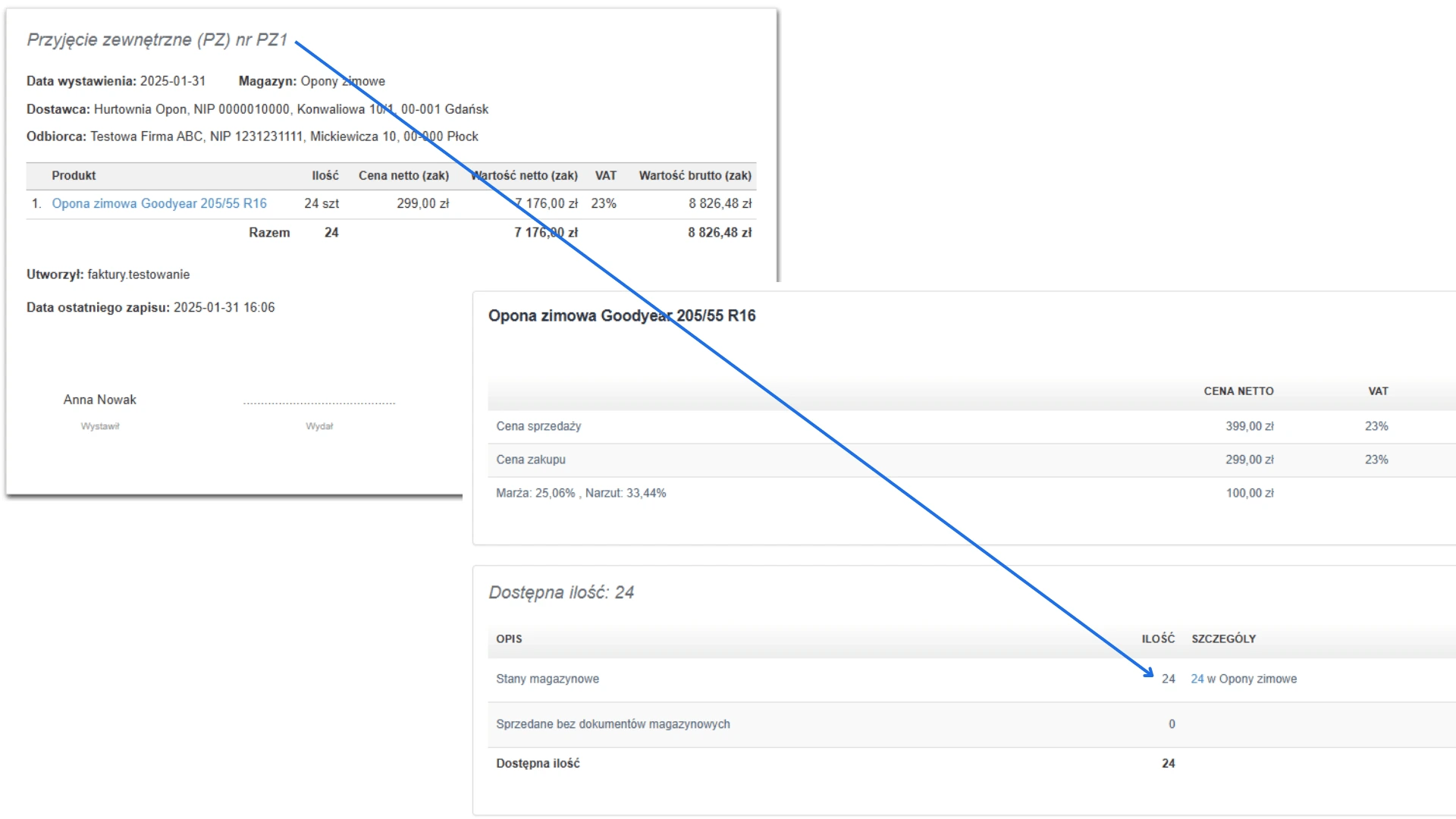Click the Wartość brutto (zak) column header
Screen dimensions: 1456x819
coord(695,175)
